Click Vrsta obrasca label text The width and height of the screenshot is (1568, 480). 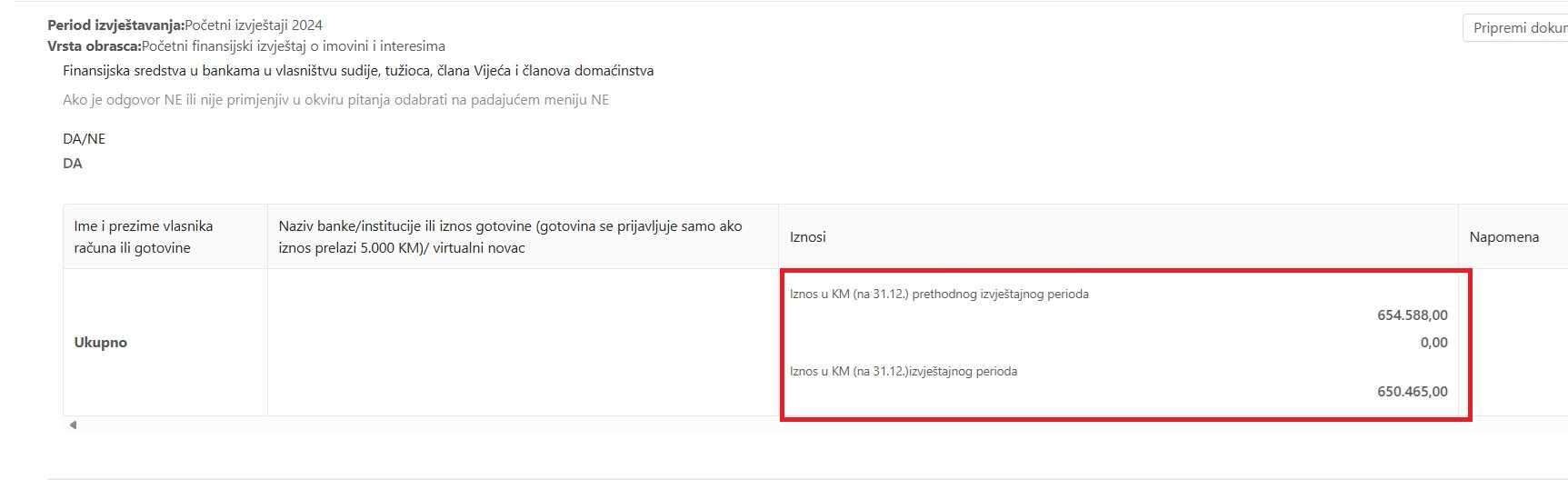point(95,46)
